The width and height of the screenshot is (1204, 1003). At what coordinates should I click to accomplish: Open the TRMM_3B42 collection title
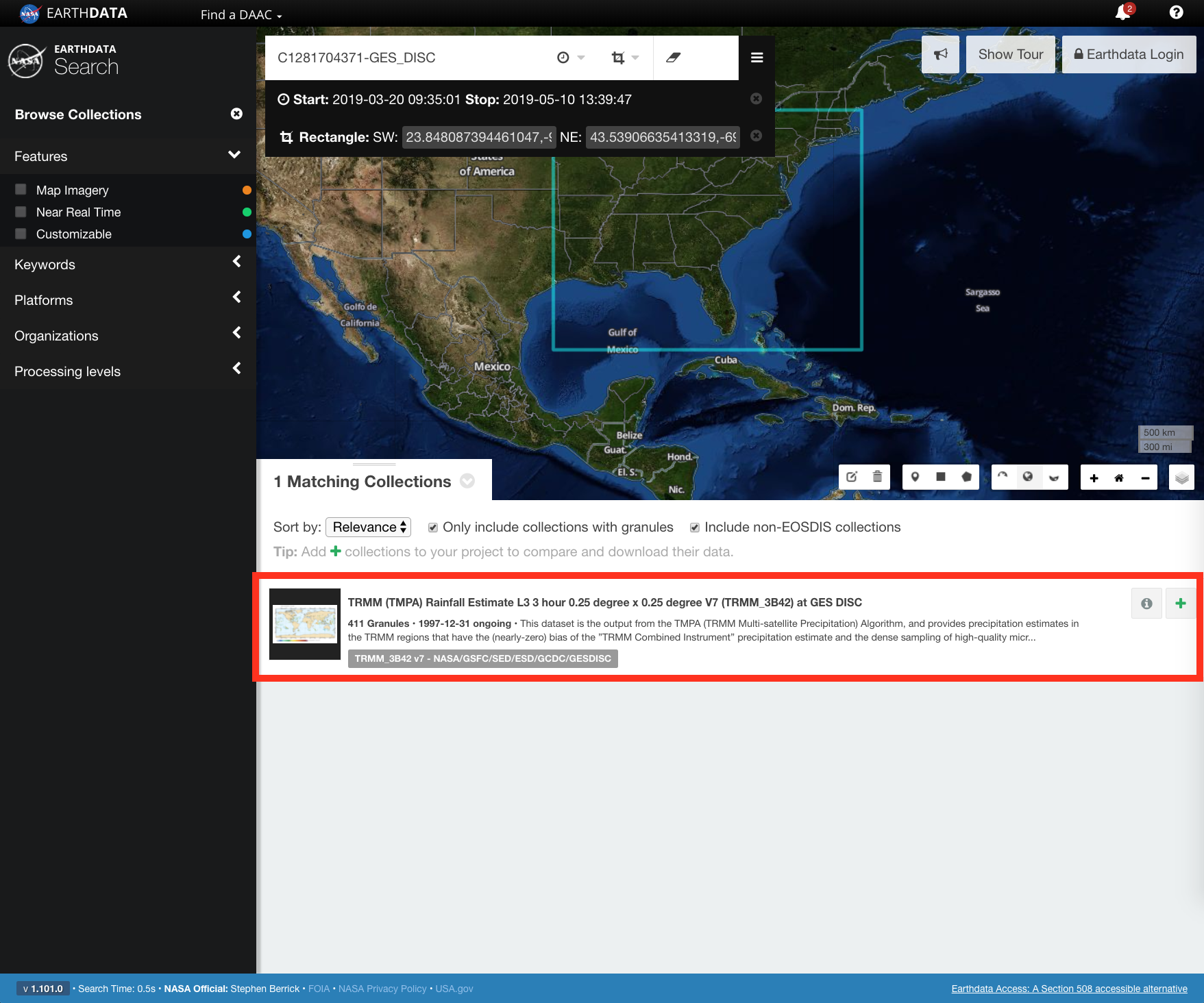pos(605,602)
